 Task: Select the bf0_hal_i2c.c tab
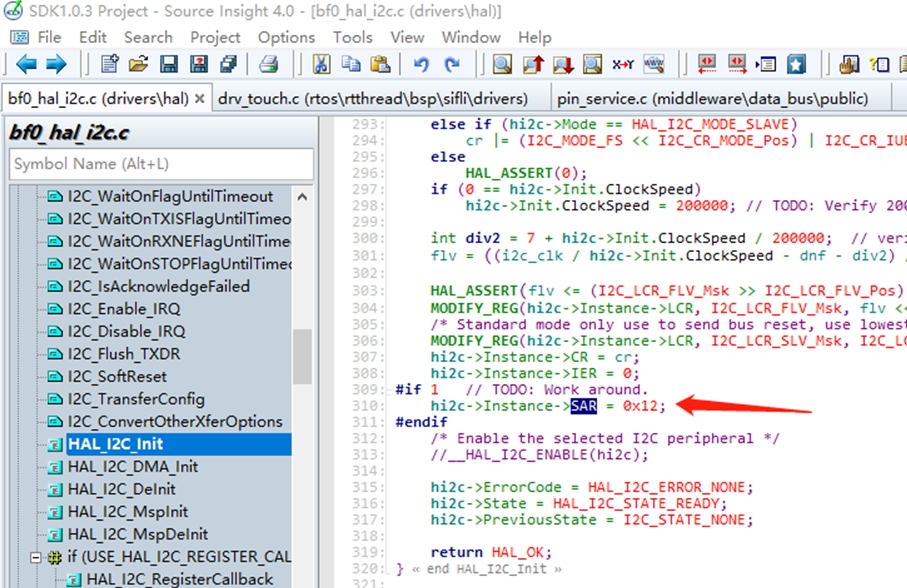pyautogui.click(x=98, y=98)
